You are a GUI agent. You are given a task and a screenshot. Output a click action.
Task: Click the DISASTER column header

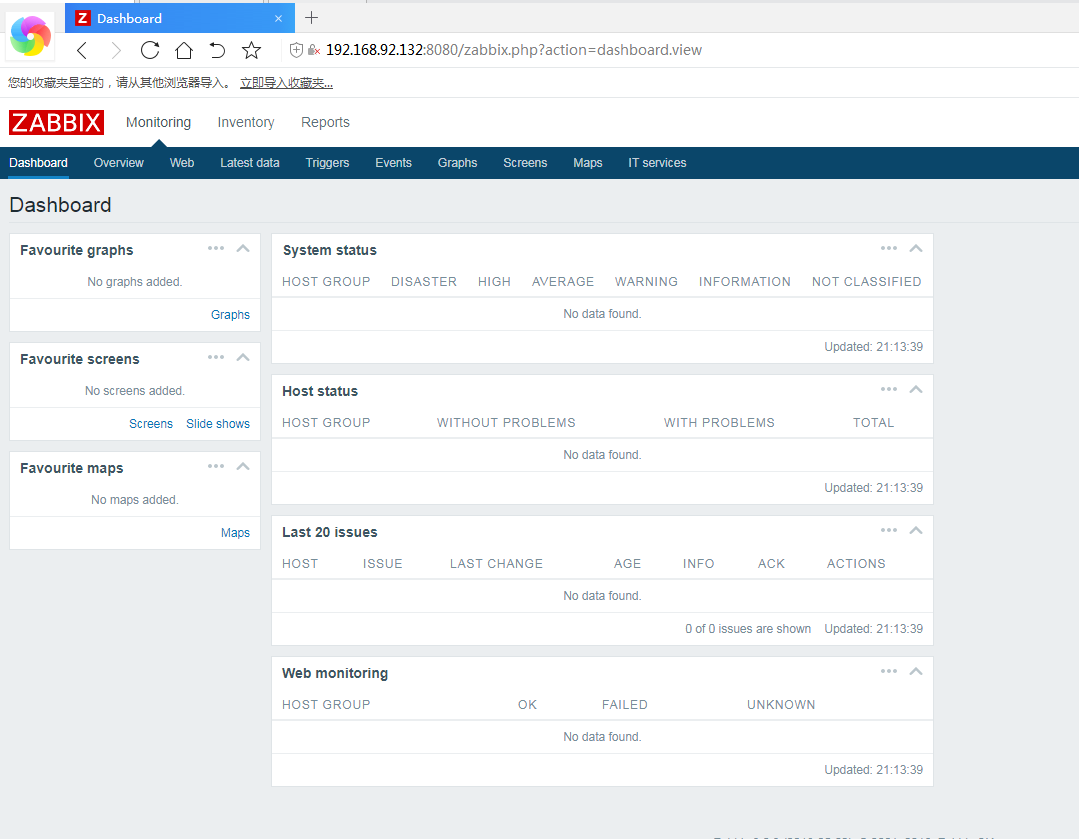click(424, 282)
